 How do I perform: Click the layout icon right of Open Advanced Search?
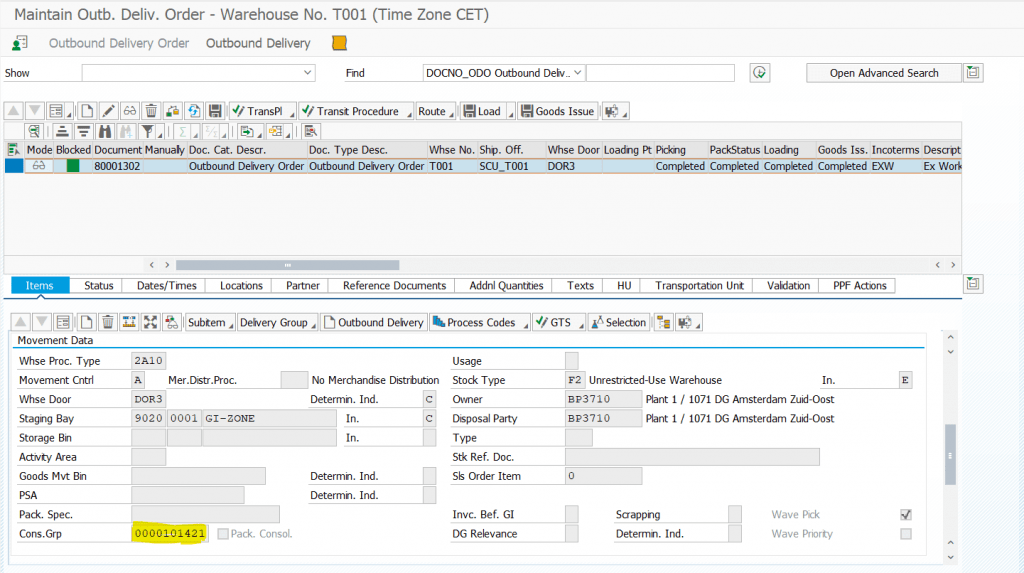click(973, 73)
